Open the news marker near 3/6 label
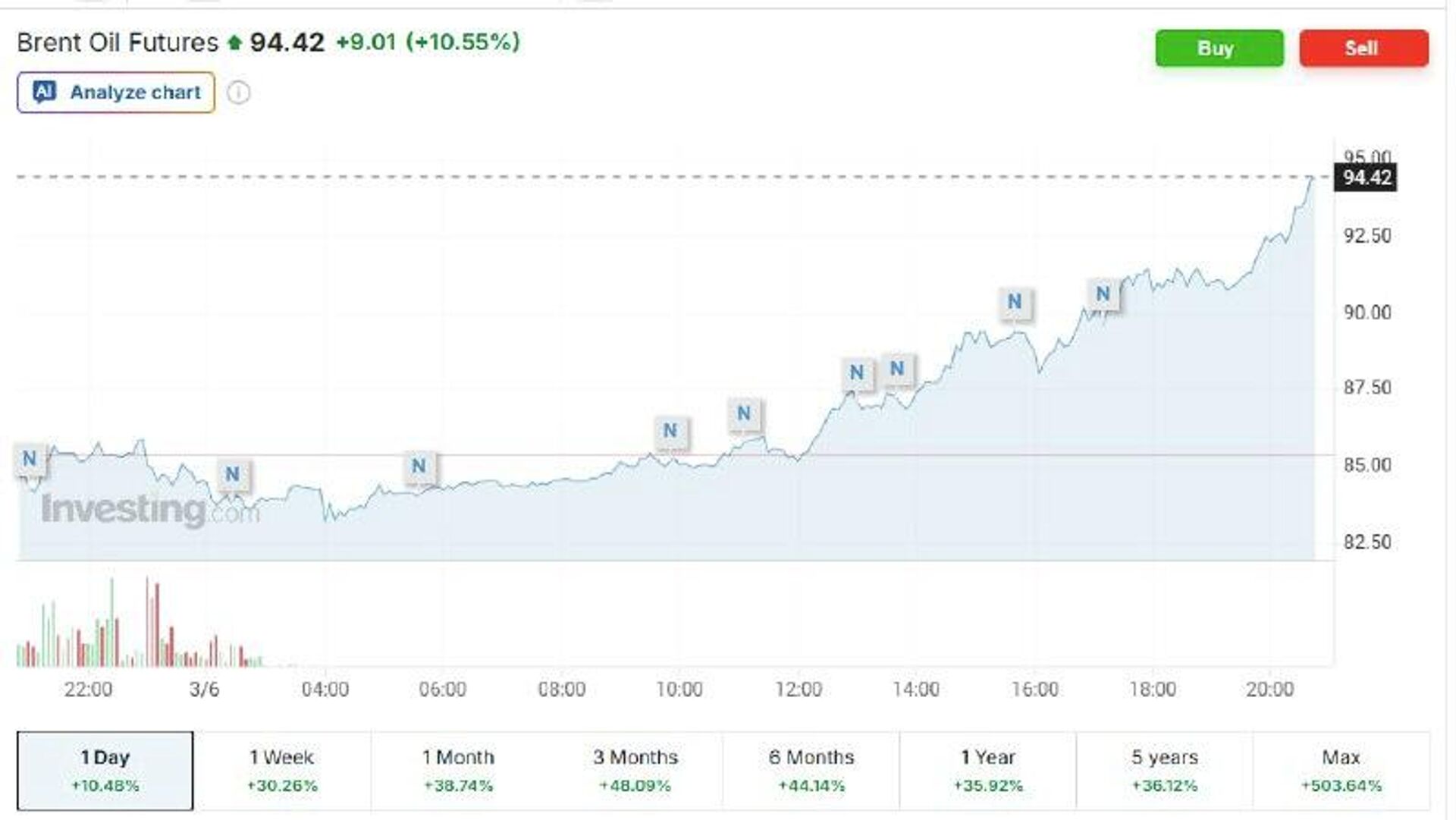1456x820 pixels. 233,475
